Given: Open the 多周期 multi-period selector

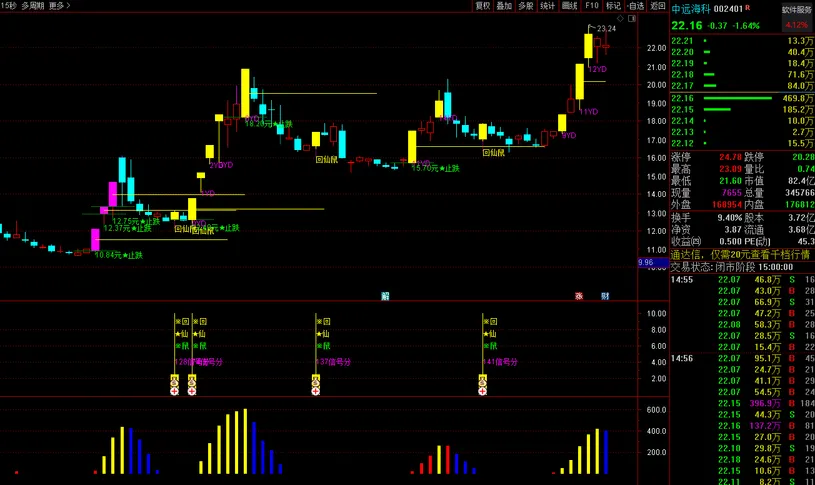Looking at the screenshot, I should (33, 6).
